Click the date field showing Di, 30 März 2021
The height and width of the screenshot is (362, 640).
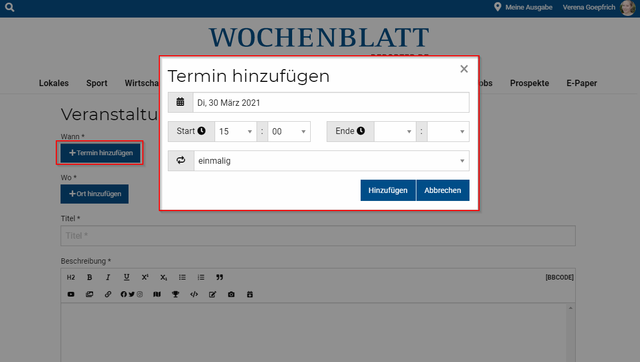[x=331, y=102]
